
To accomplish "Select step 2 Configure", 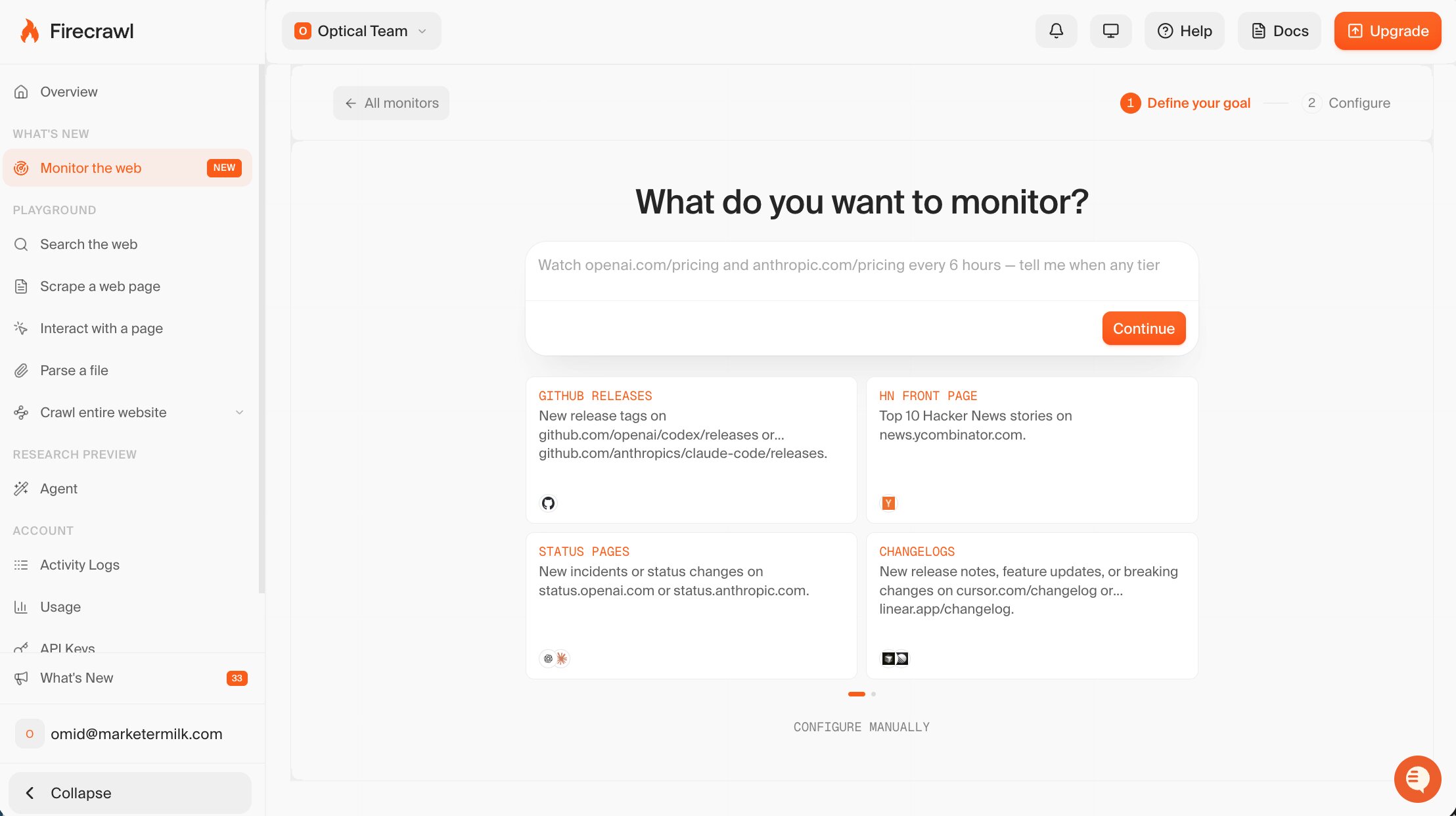I will 1346,103.
